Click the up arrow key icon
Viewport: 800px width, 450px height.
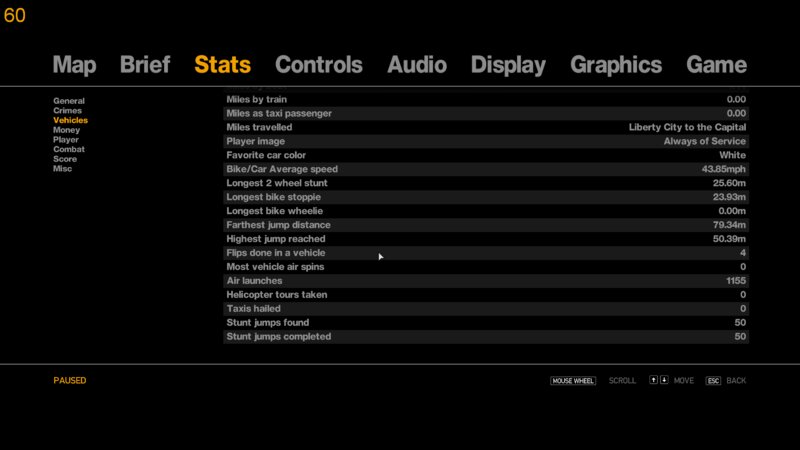[653, 380]
